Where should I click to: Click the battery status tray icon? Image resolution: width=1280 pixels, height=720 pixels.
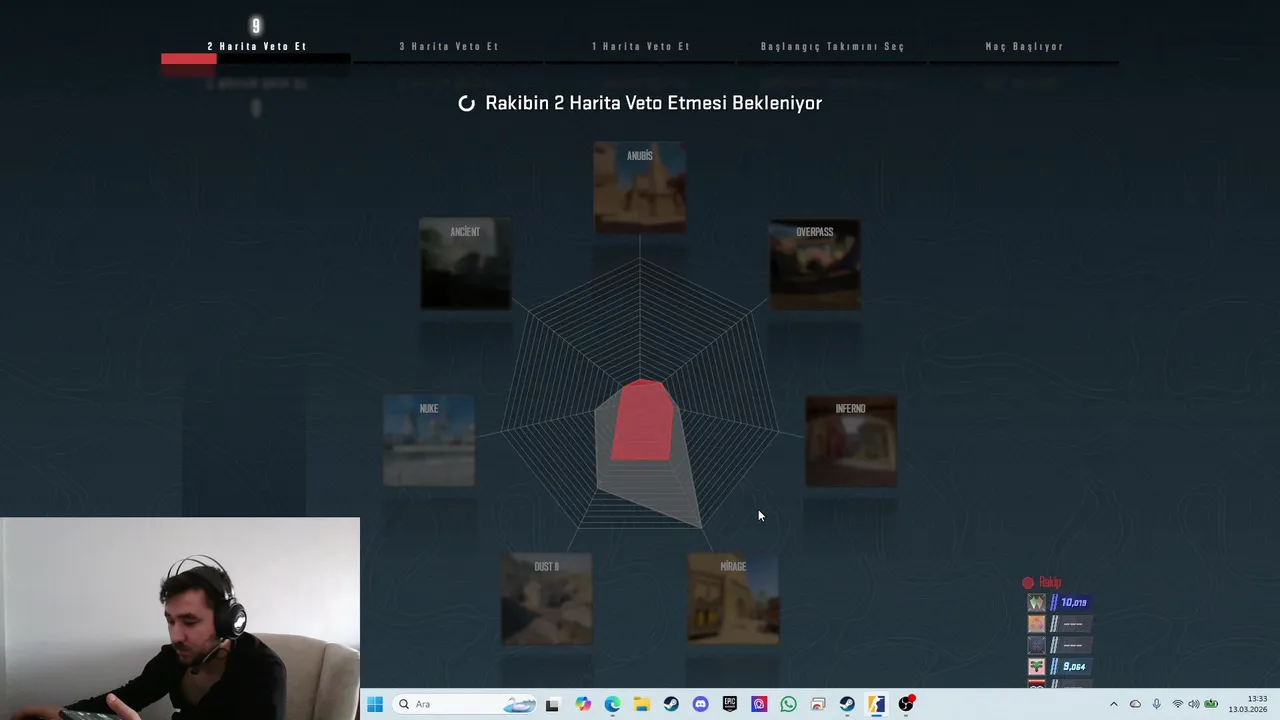pos(1211,704)
